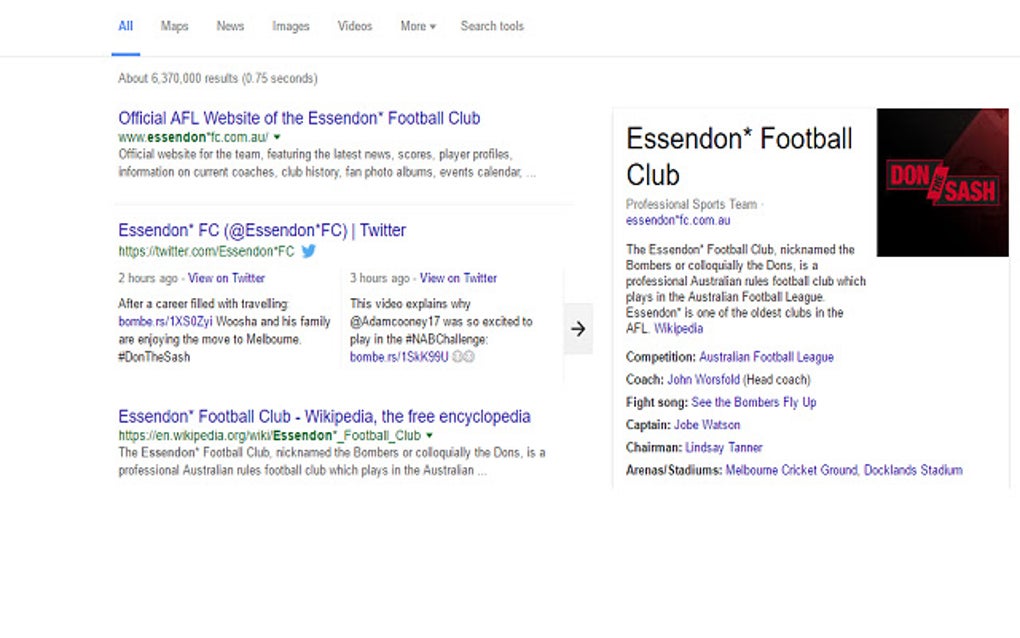Click the next tweets arrow button
The width and height of the screenshot is (1020, 638).
point(578,329)
